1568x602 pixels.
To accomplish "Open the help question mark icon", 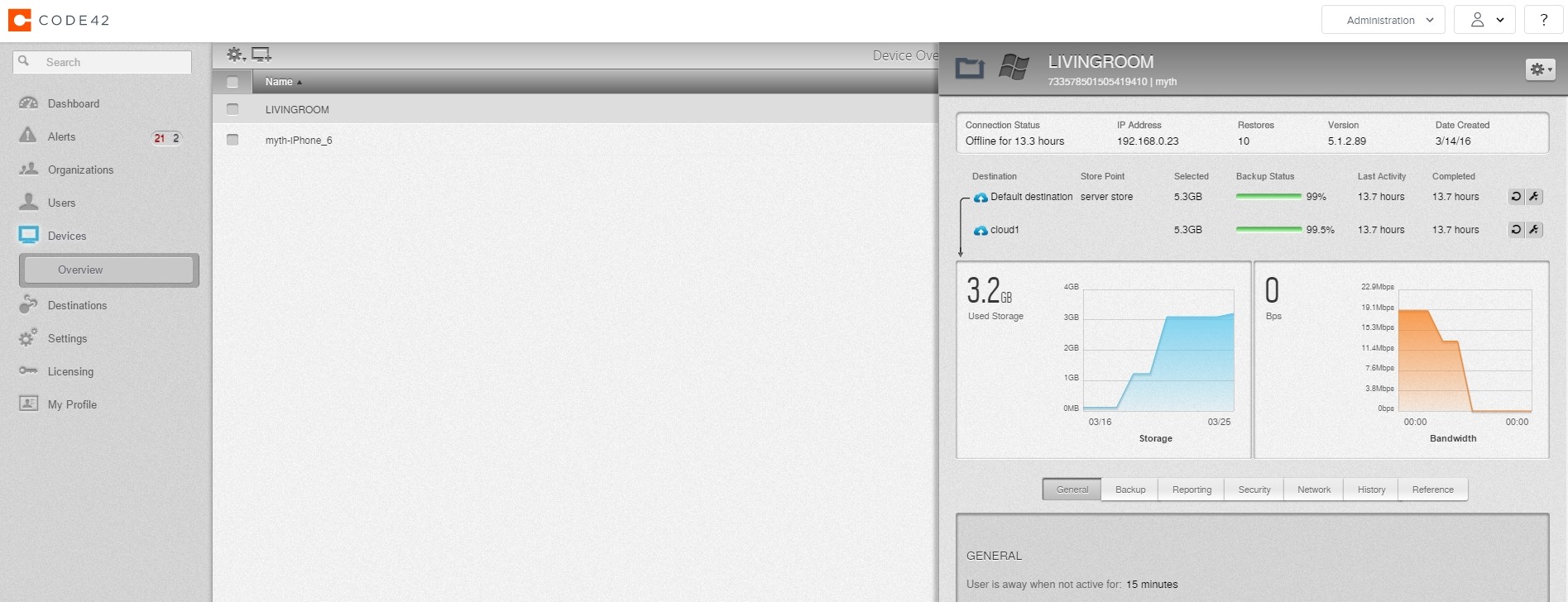I will click(x=1543, y=20).
